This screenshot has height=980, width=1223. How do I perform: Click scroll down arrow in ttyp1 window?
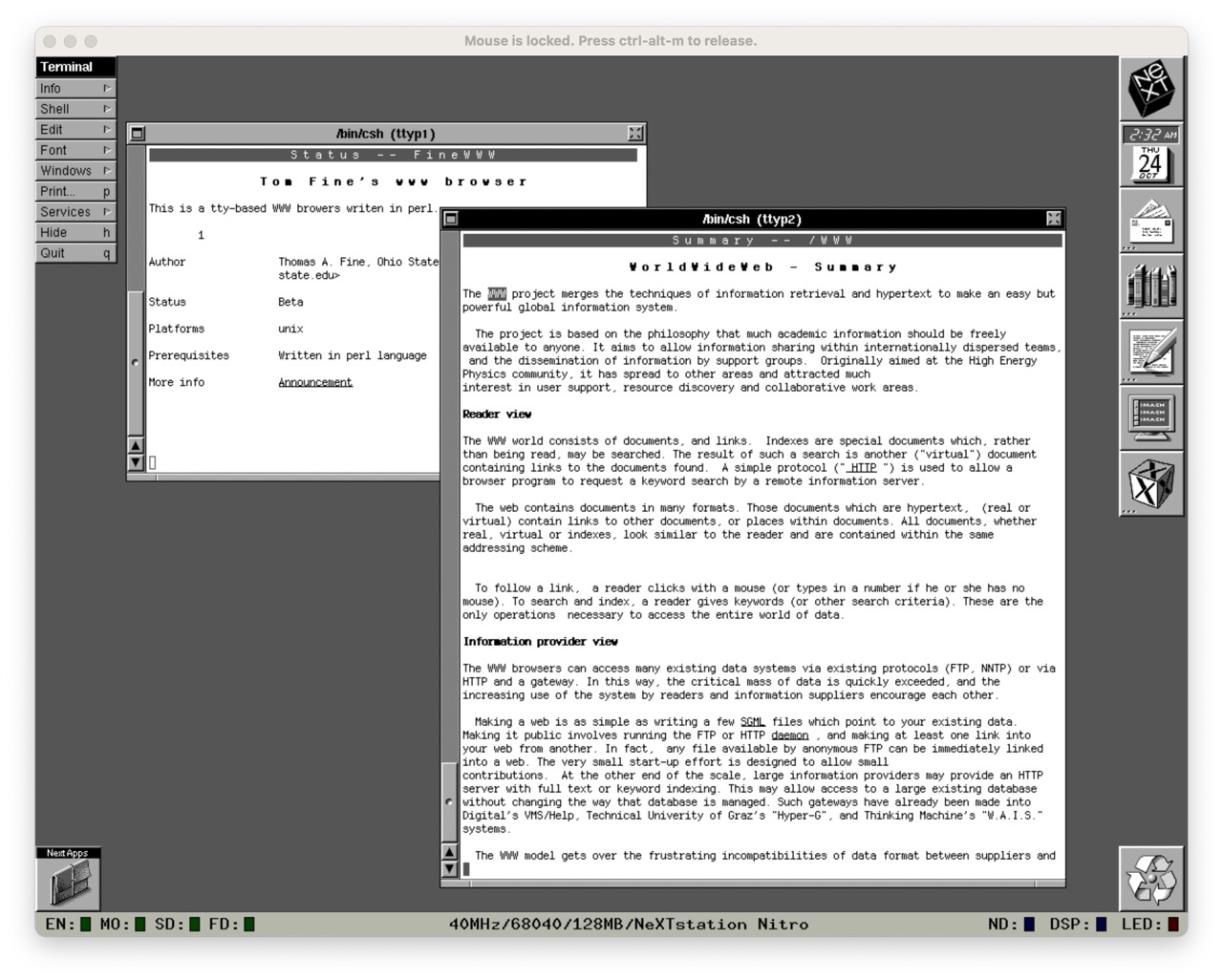(x=136, y=462)
